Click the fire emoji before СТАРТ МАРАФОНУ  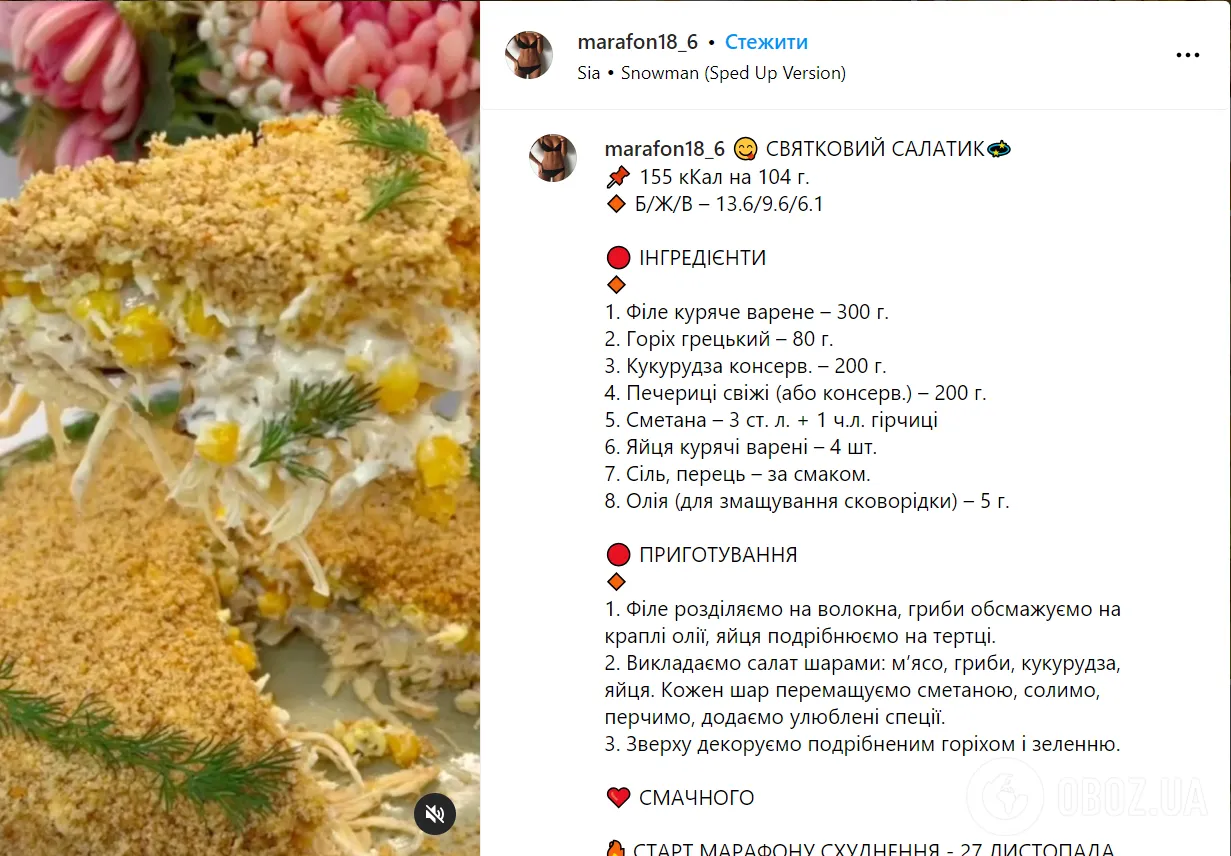[616, 848]
